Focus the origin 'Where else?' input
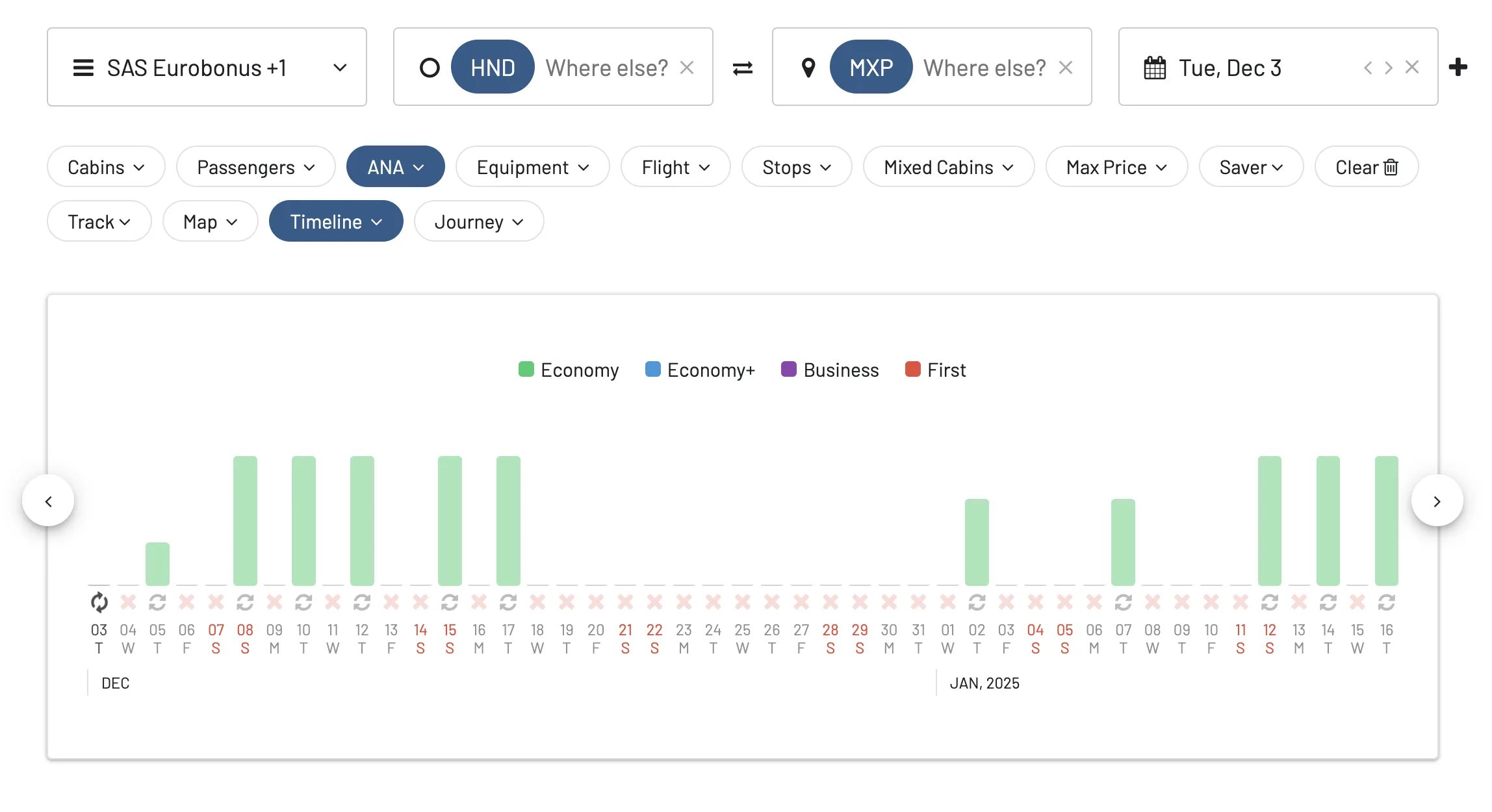This screenshot has width=1492, height=812. [x=607, y=68]
